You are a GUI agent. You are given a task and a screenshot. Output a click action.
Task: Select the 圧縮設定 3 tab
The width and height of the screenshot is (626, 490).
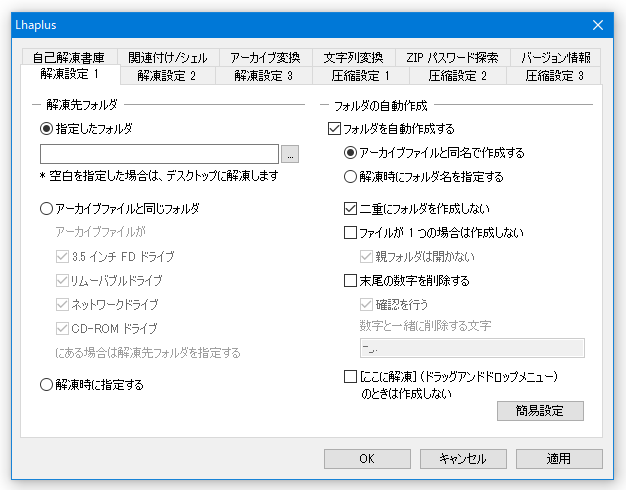pos(554,75)
